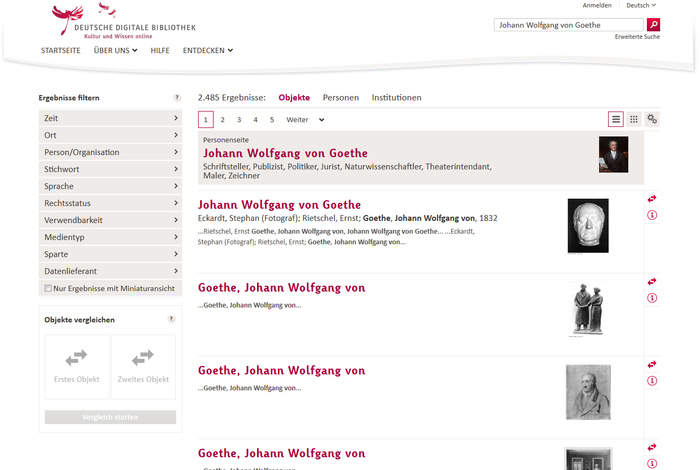Toggle Nur Ergebnisse mit Miniaturansicht checkbox
The height and width of the screenshot is (470, 700).
[x=48, y=288]
